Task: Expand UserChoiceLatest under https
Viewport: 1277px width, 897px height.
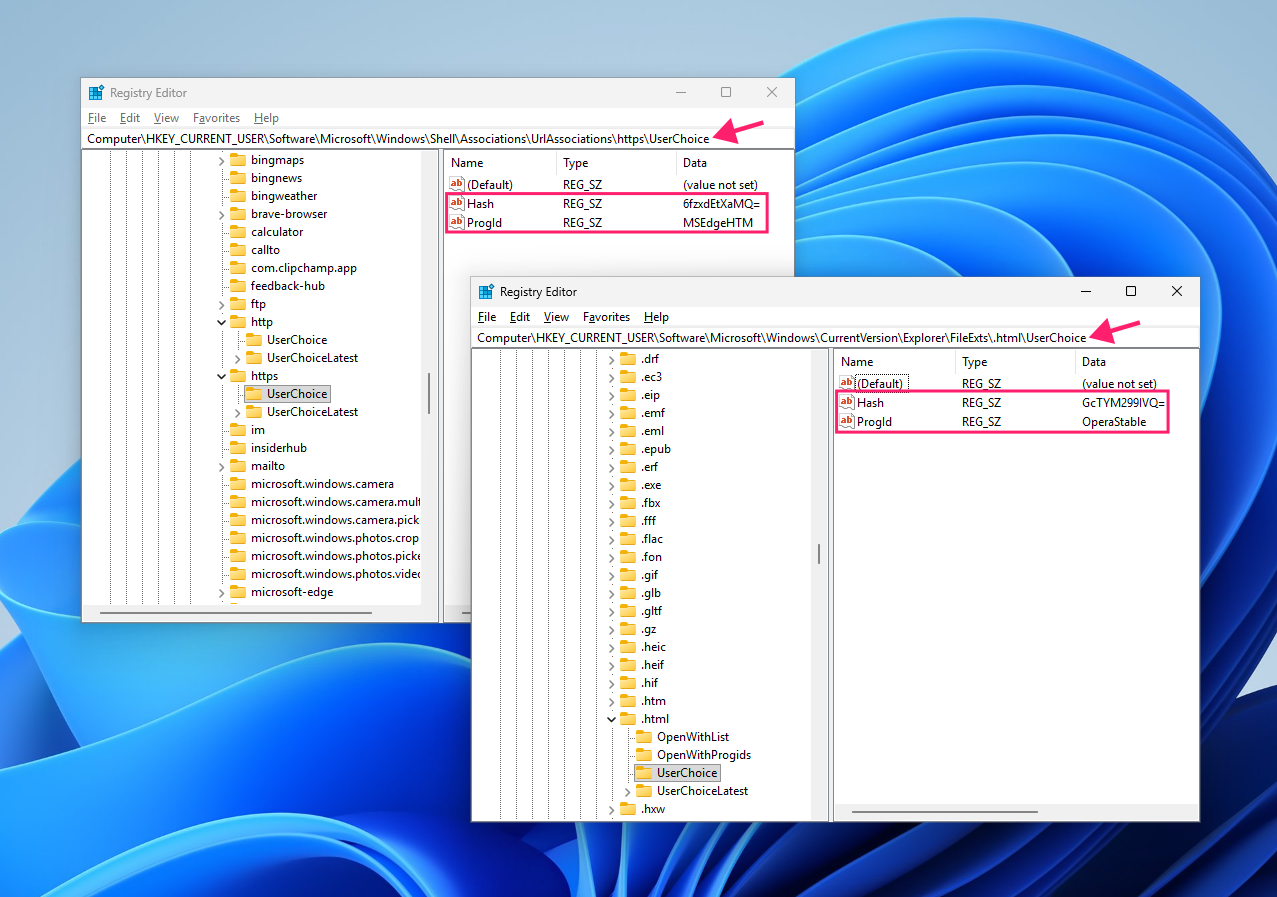Action: [x=237, y=412]
